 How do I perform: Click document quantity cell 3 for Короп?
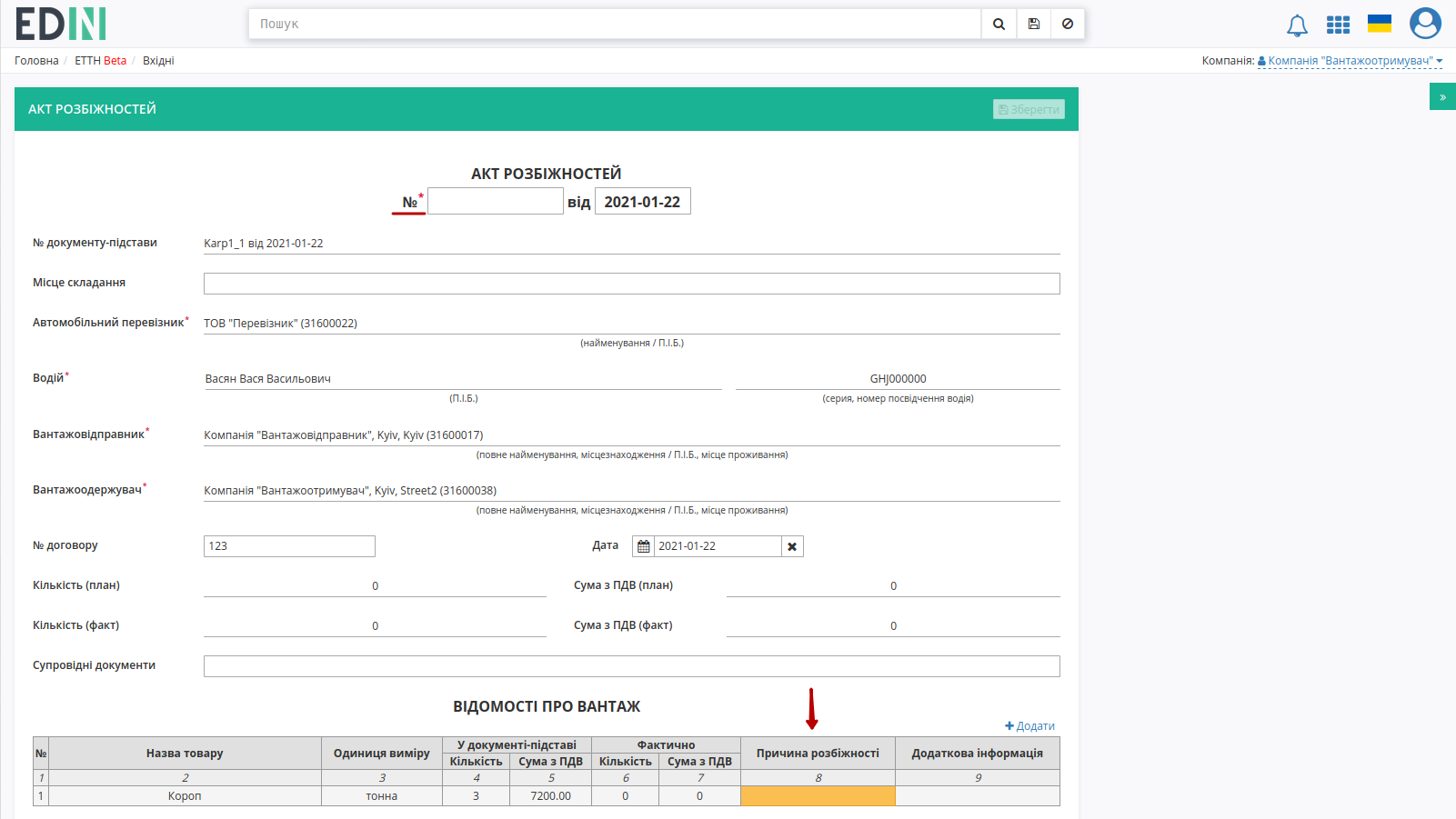click(476, 796)
